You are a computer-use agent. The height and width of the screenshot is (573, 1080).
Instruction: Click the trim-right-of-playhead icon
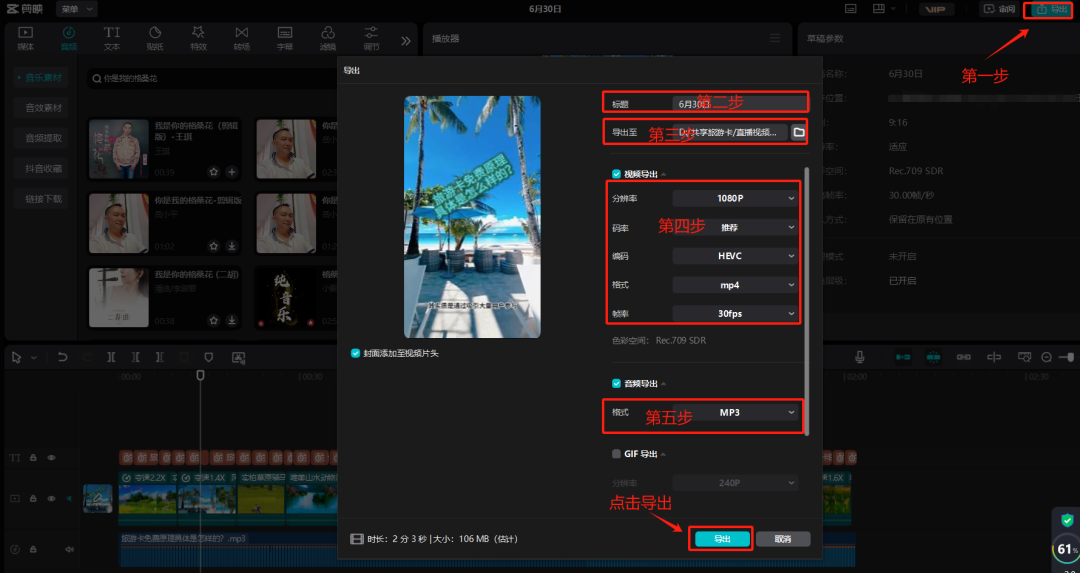[x=159, y=357]
